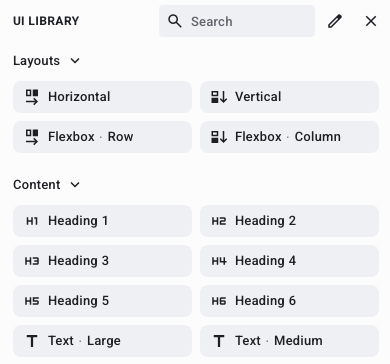The width and height of the screenshot is (390, 364).
Task: Pick the Heading 3 label
Action: pos(78,261)
